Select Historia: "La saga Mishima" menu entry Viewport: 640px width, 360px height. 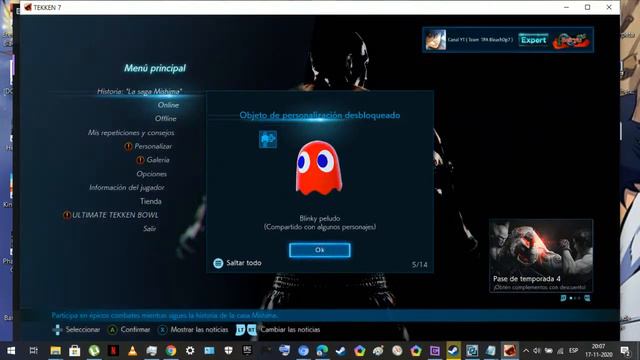(139, 91)
